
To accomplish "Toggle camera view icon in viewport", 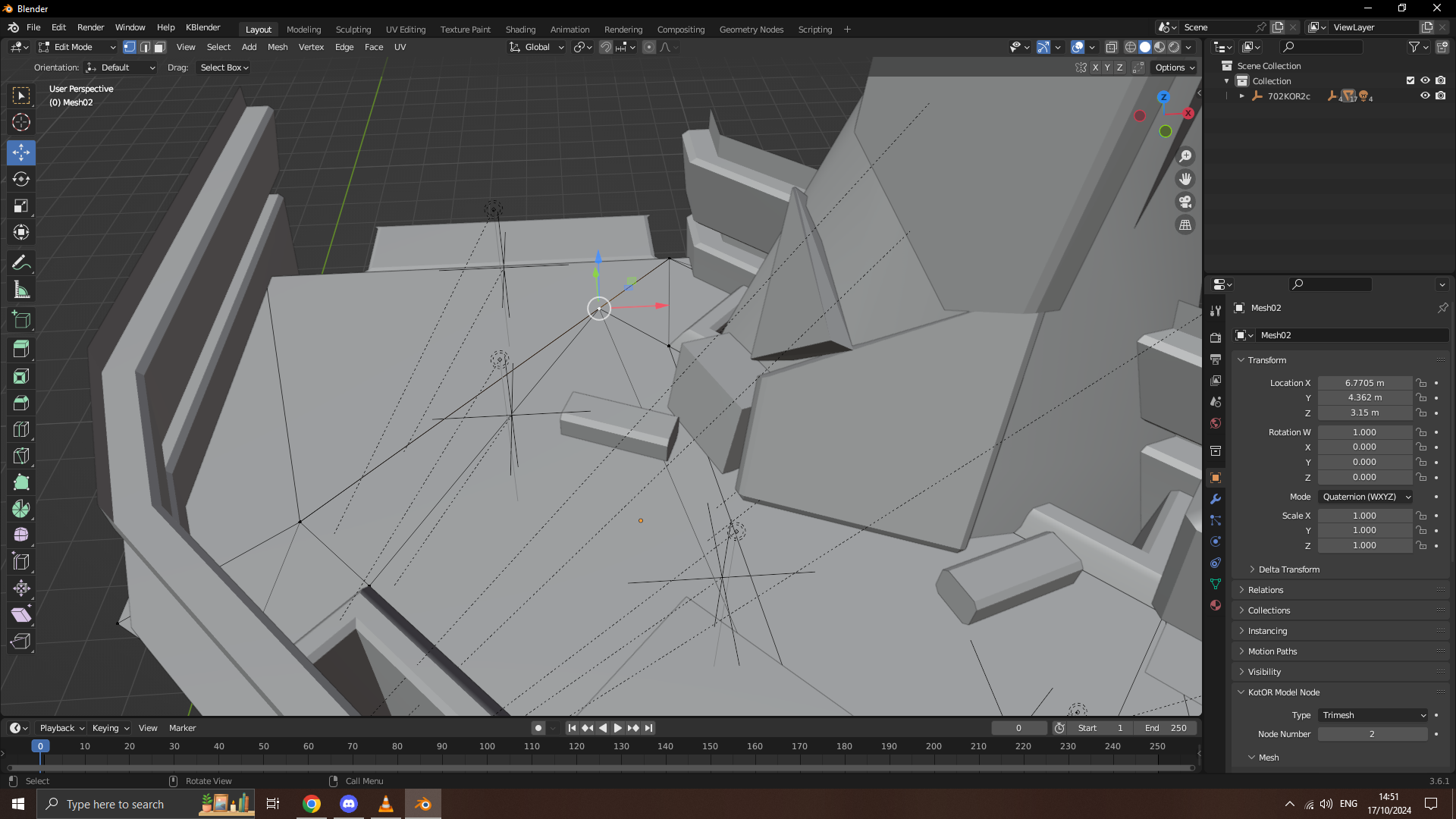I will tap(1185, 202).
